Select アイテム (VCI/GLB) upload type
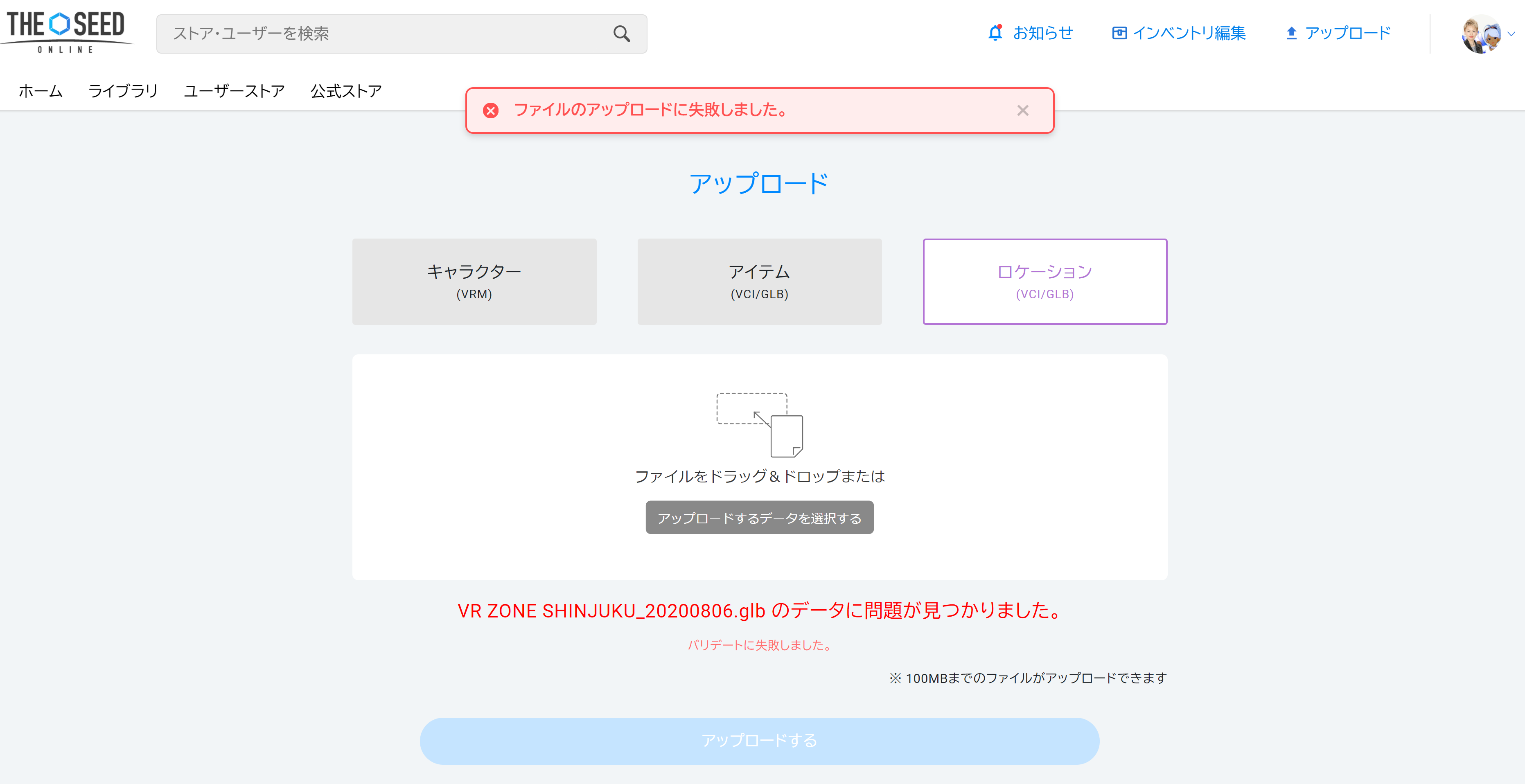Screen dimensions: 1525x784 [x=760, y=282]
